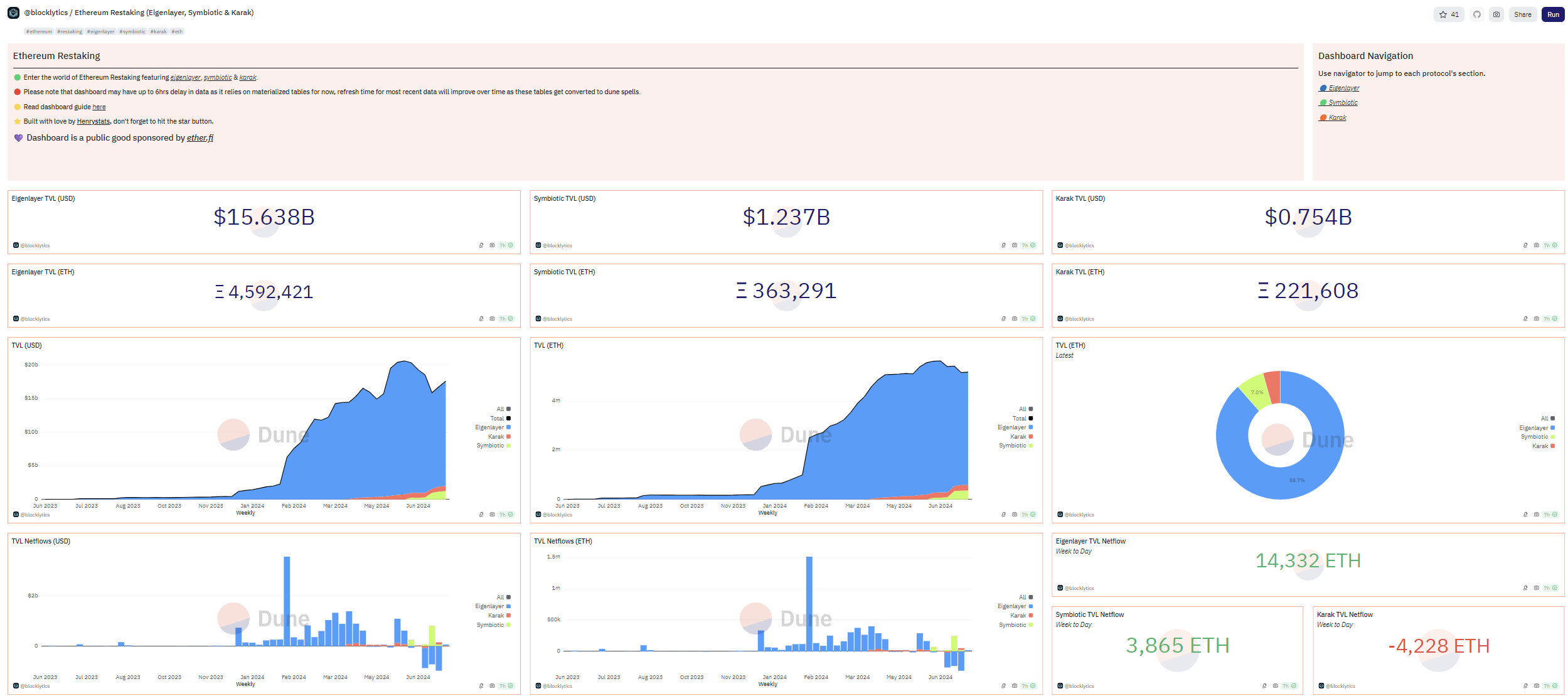This screenshot has height=696, width=1568.
Task: Click 7h refresh badge on Symbiotic TVL (ETH)
Action: [1028, 319]
